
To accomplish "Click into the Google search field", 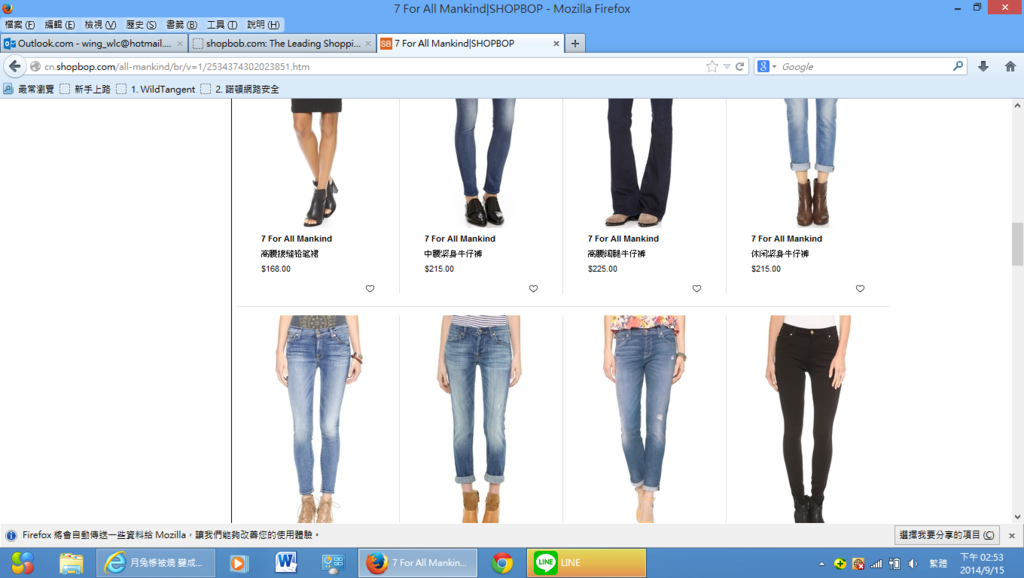I will click(x=865, y=66).
